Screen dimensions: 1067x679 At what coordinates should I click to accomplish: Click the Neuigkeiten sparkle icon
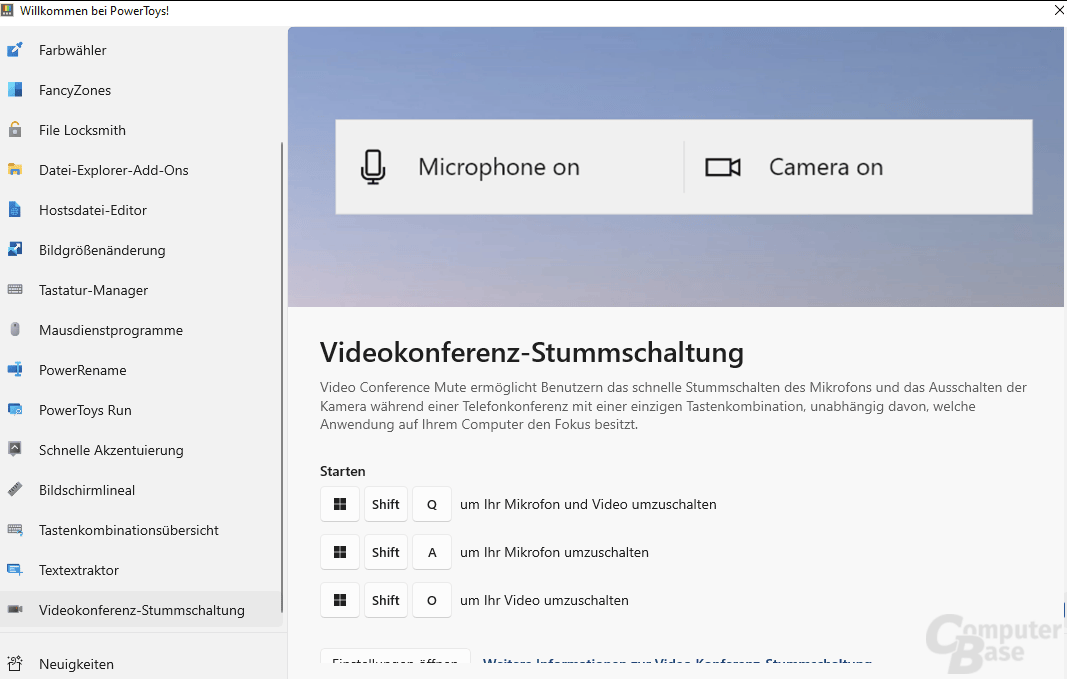pos(15,663)
